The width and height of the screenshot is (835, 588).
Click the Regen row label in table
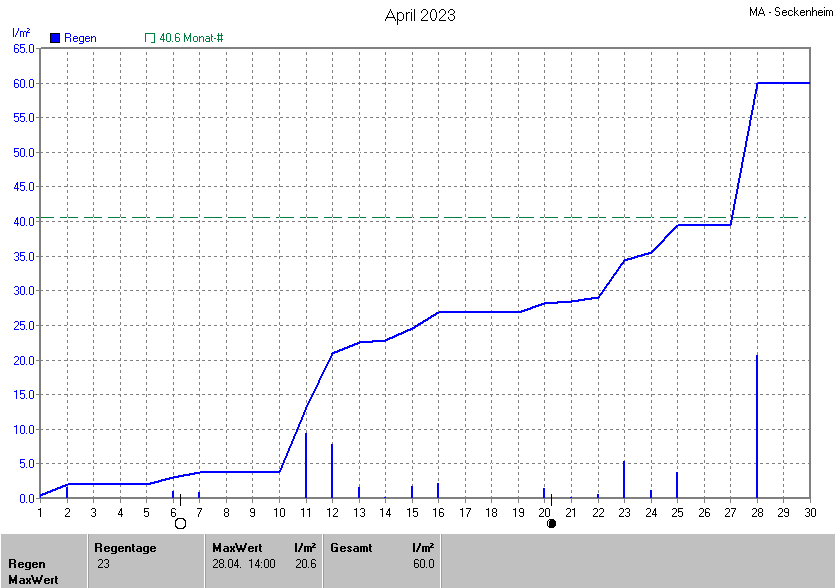(27, 564)
